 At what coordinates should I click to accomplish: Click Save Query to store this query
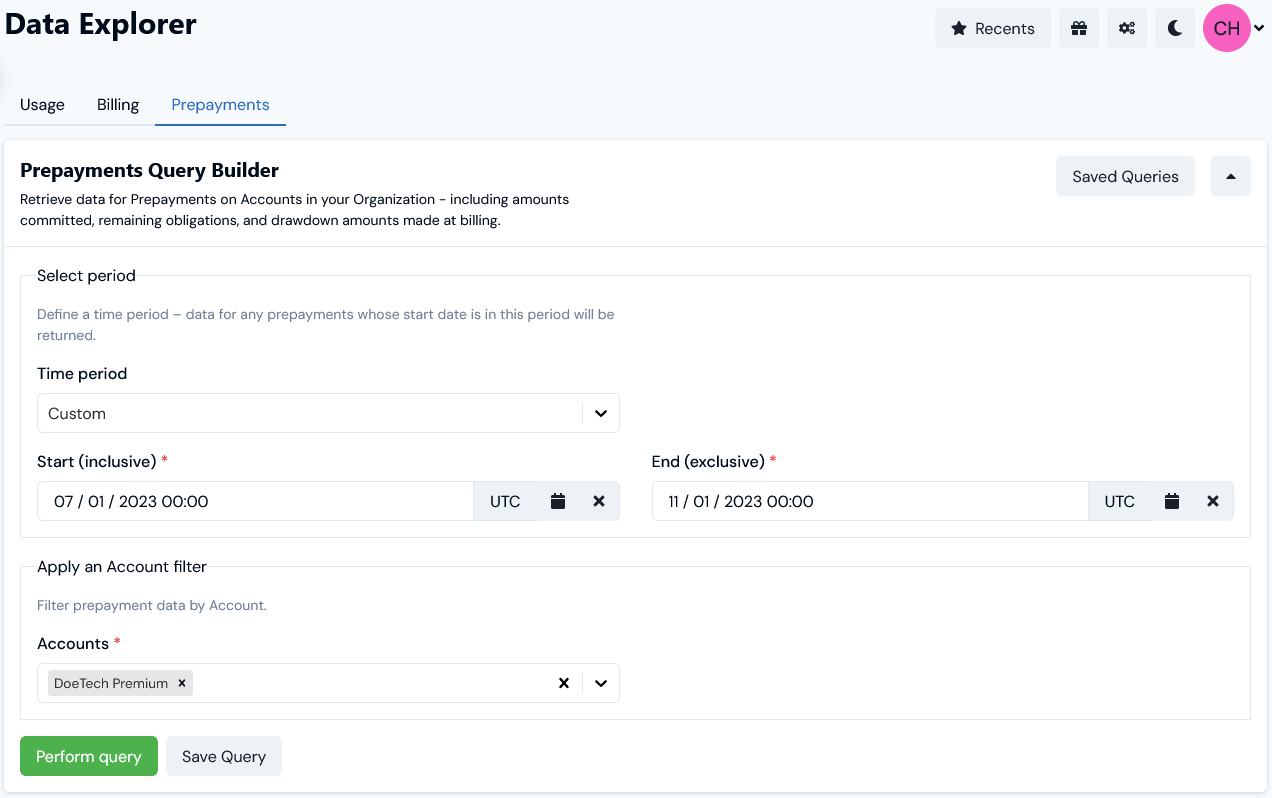[x=223, y=756]
